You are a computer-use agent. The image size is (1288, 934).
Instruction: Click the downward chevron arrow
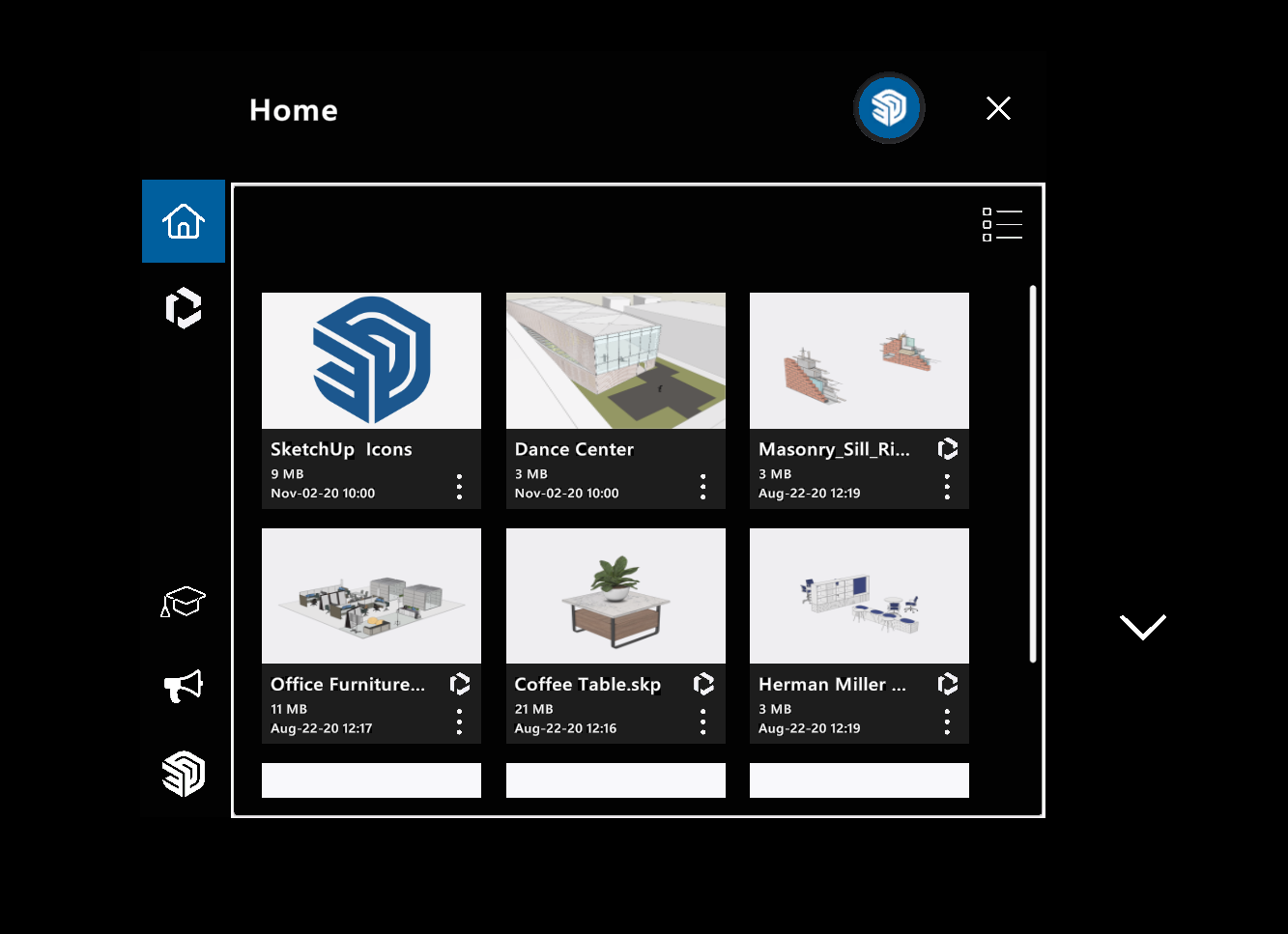pos(1142,627)
